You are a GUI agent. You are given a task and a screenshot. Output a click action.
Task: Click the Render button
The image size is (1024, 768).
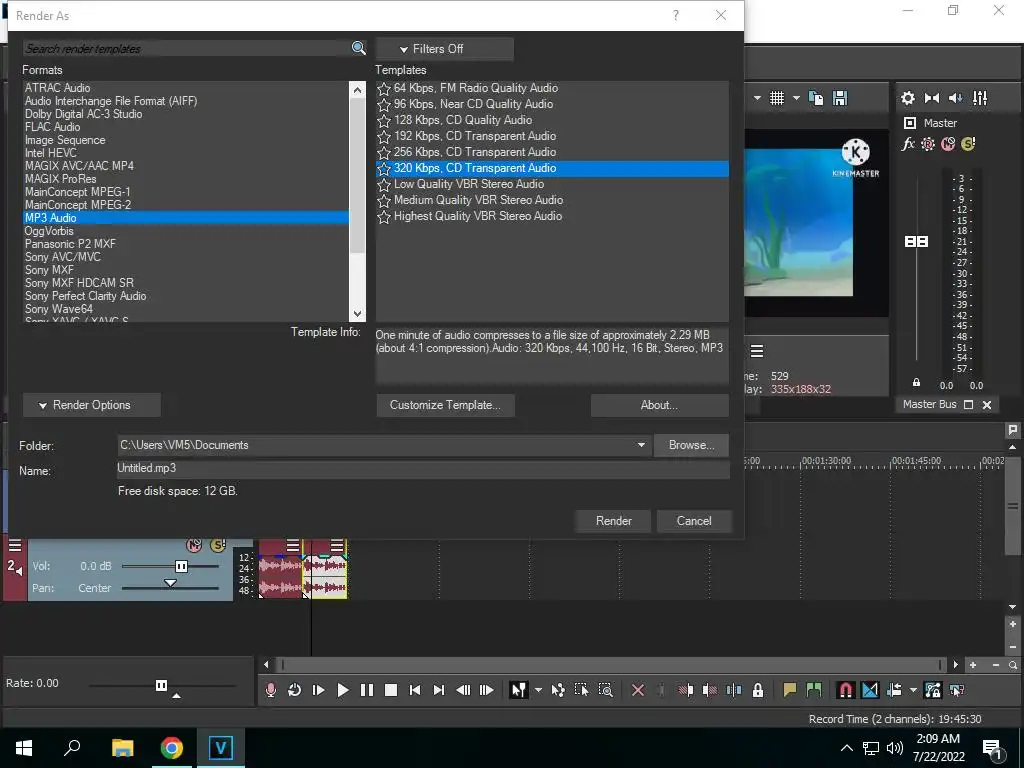(613, 520)
